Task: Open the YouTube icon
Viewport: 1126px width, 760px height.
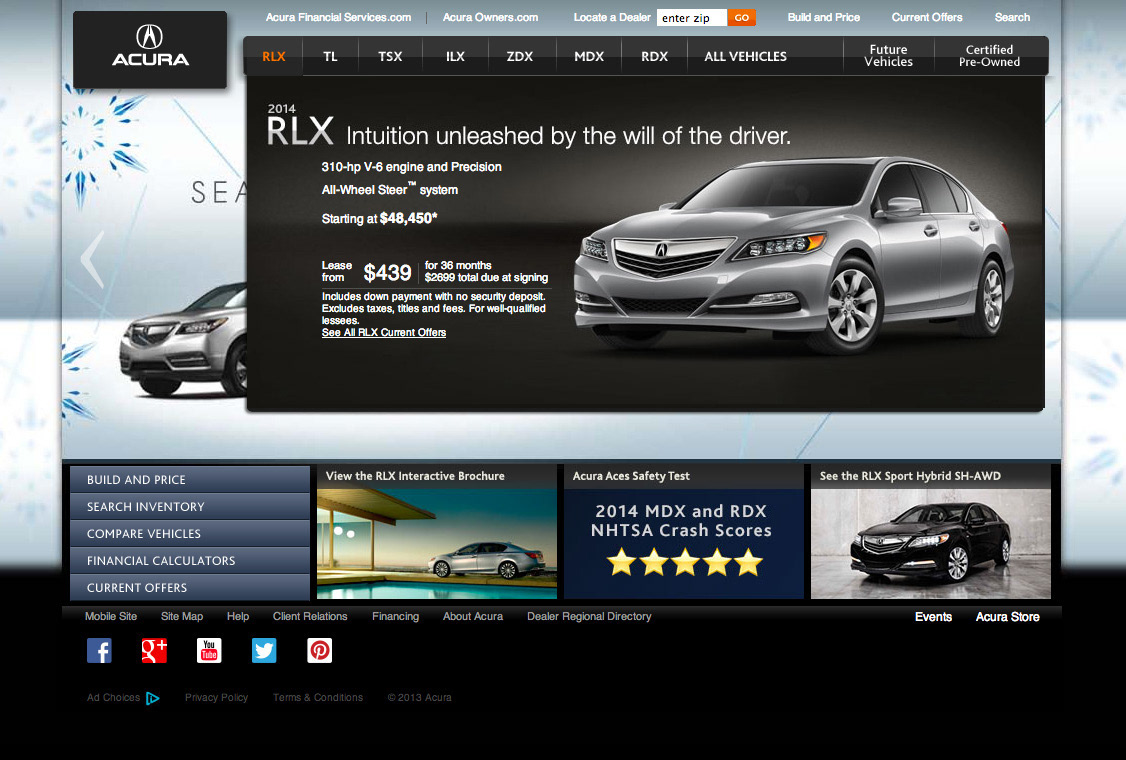Action: (209, 651)
